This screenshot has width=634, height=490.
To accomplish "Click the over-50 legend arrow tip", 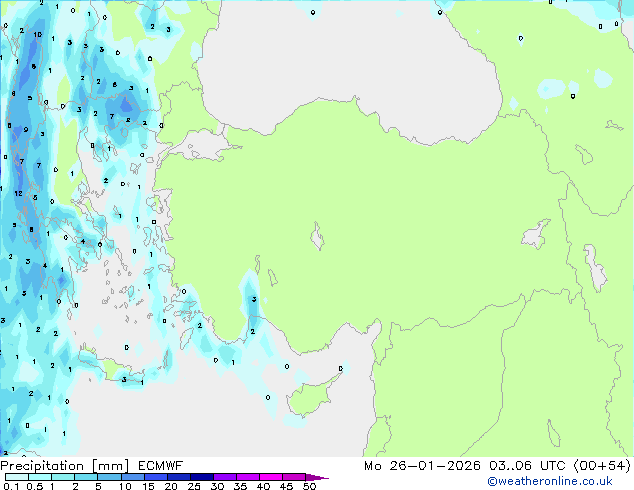I will (317, 477).
